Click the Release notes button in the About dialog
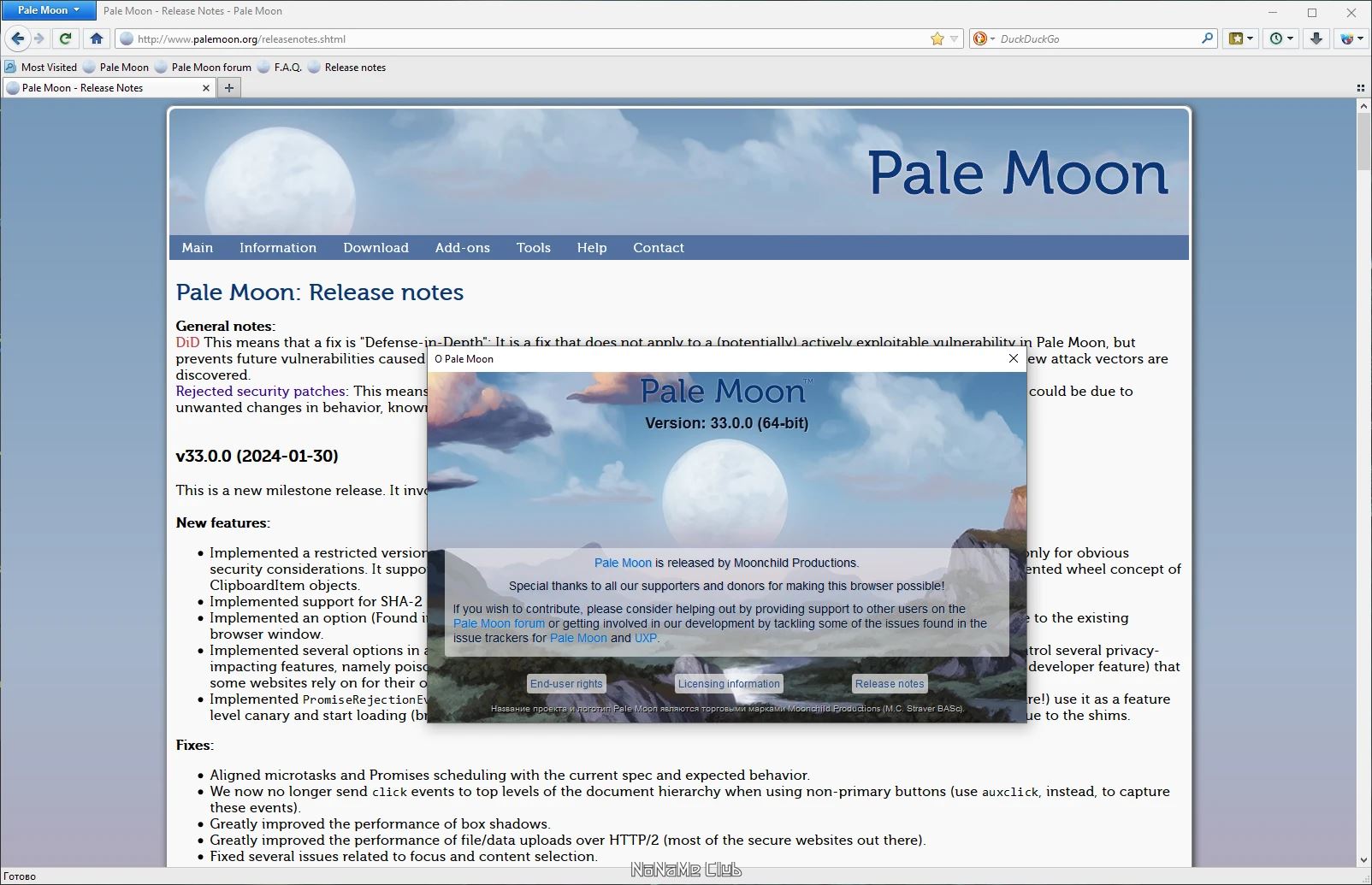 click(890, 683)
